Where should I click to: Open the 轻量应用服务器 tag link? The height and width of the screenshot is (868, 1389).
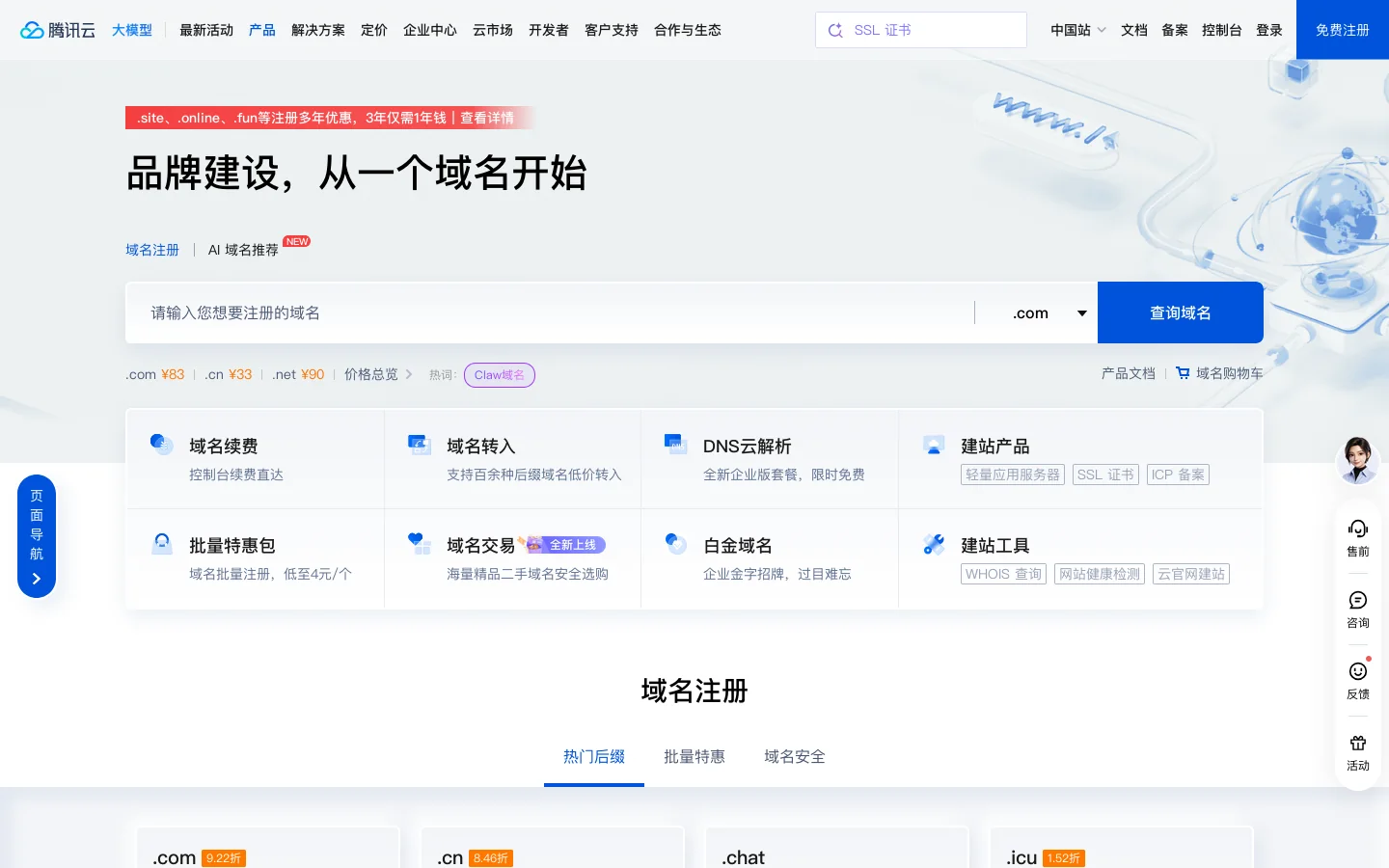pos(1013,475)
